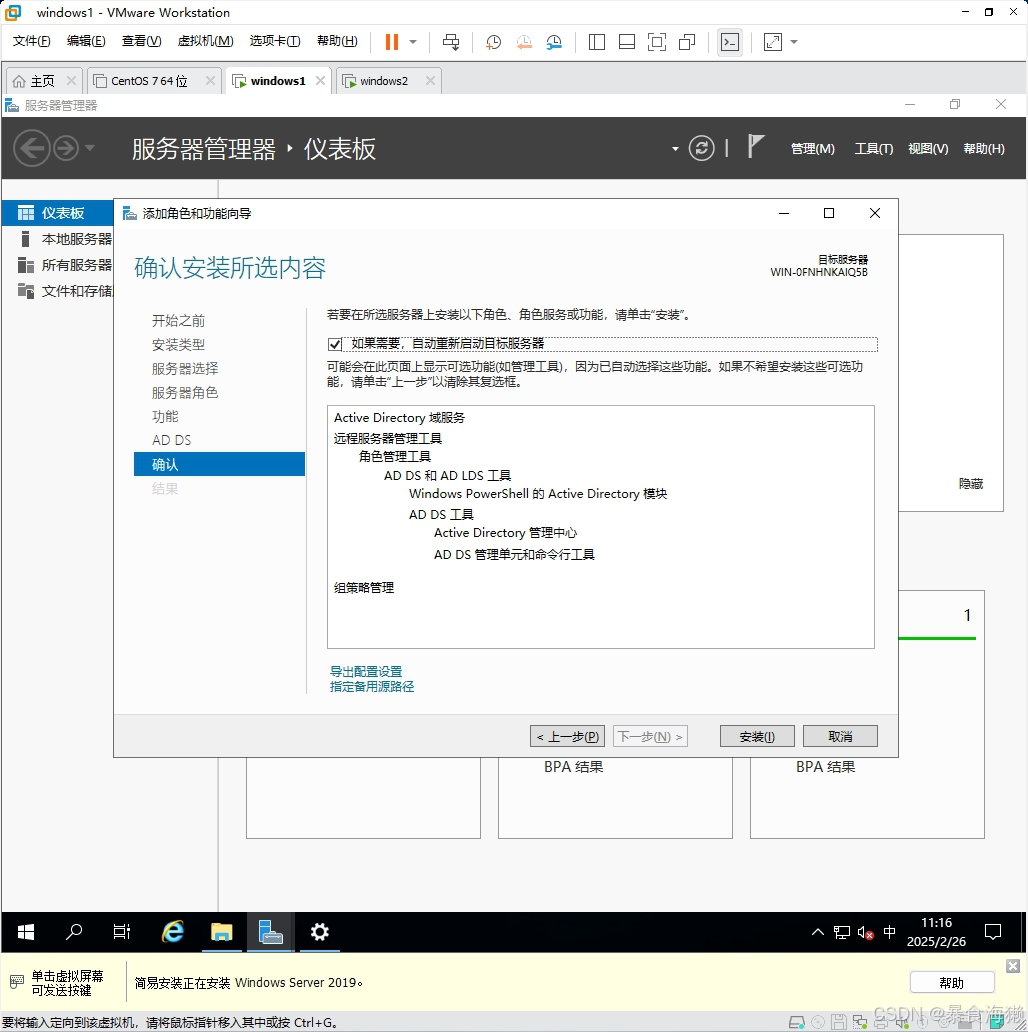Image resolution: width=1028 pixels, height=1032 pixels.
Task: Click the muted volume tray icon
Action: 865,933
